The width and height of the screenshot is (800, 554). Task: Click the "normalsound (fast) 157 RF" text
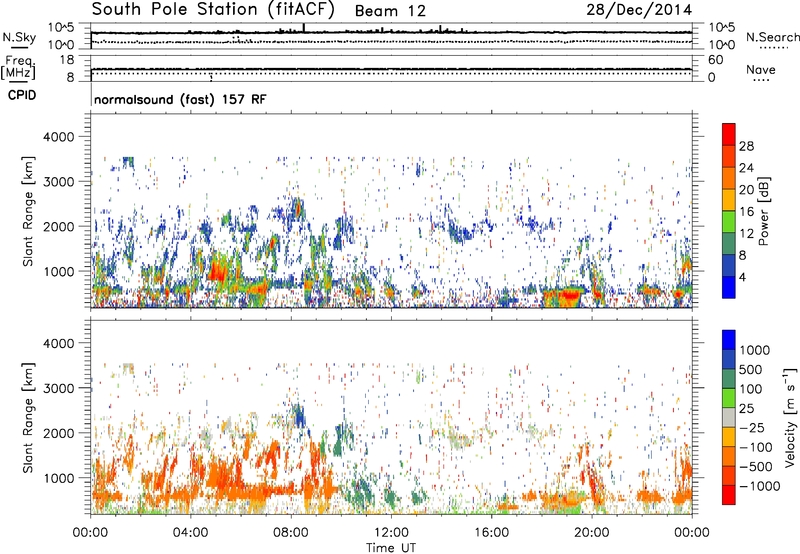[x=180, y=99]
